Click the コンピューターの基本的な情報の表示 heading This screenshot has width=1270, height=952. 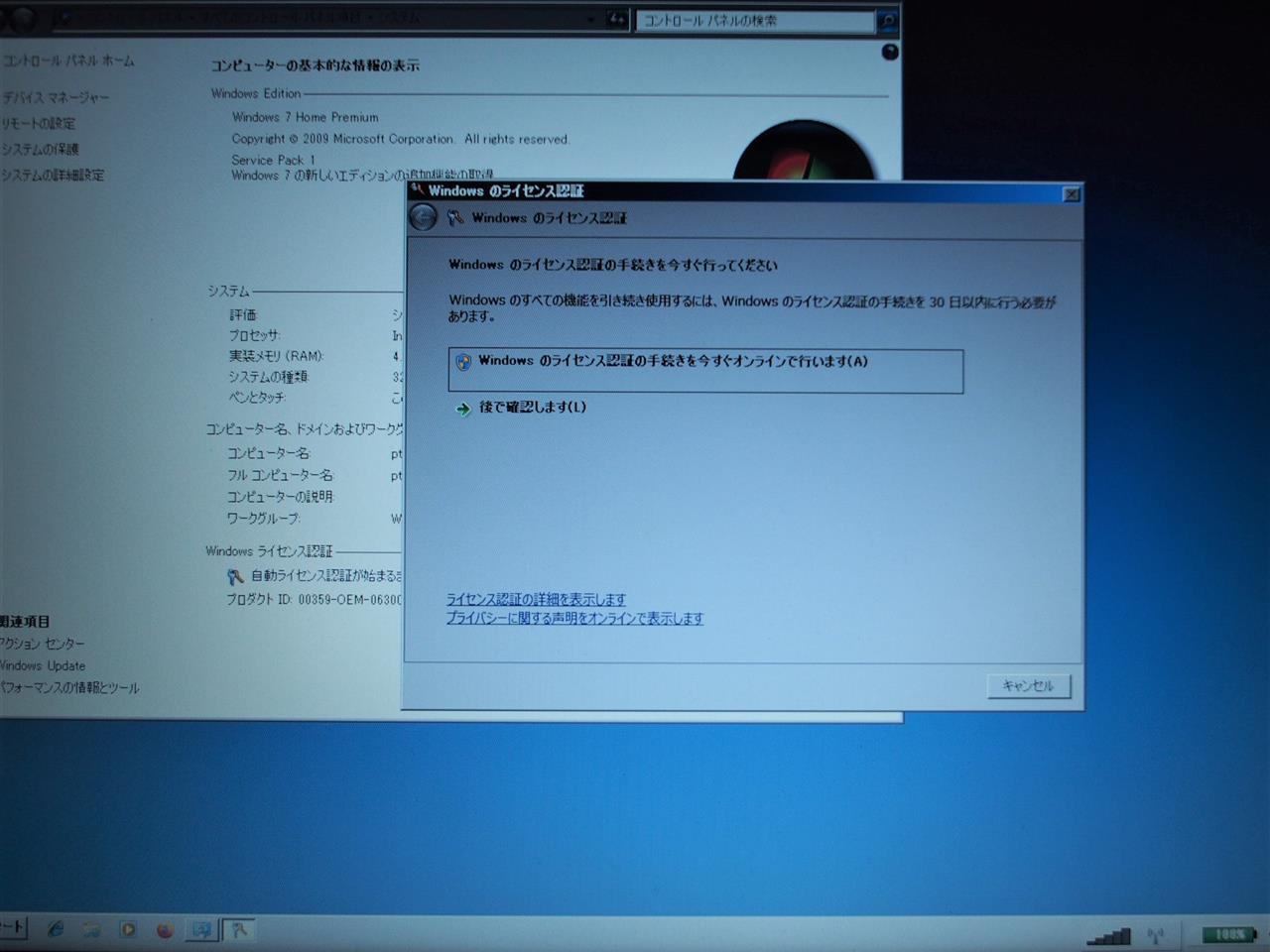tap(316, 65)
